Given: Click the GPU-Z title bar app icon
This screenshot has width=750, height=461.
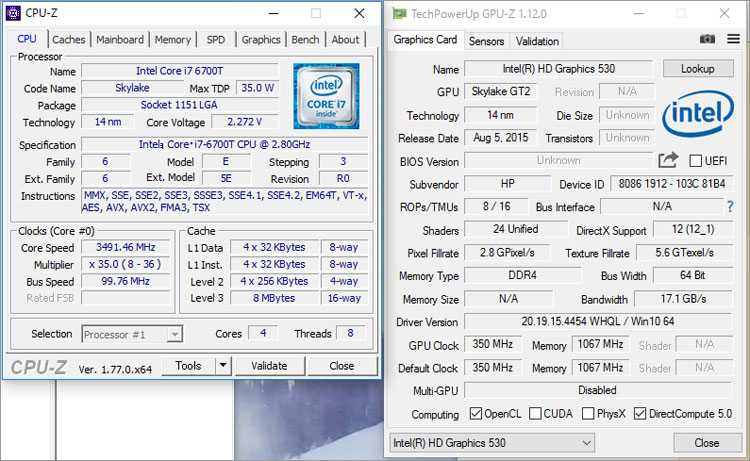Looking at the screenshot, I should pos(400,13).
